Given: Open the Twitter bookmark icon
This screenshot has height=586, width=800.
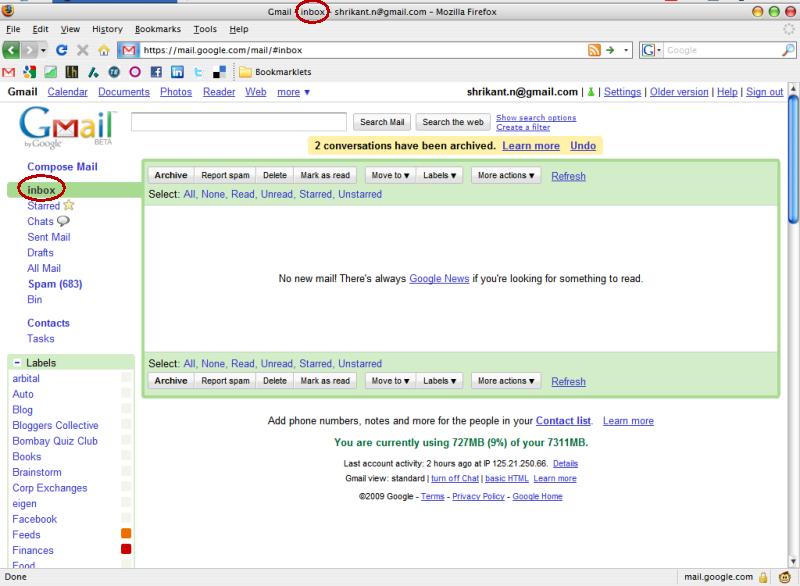Looking at the screenshot, I should point(197,71).
